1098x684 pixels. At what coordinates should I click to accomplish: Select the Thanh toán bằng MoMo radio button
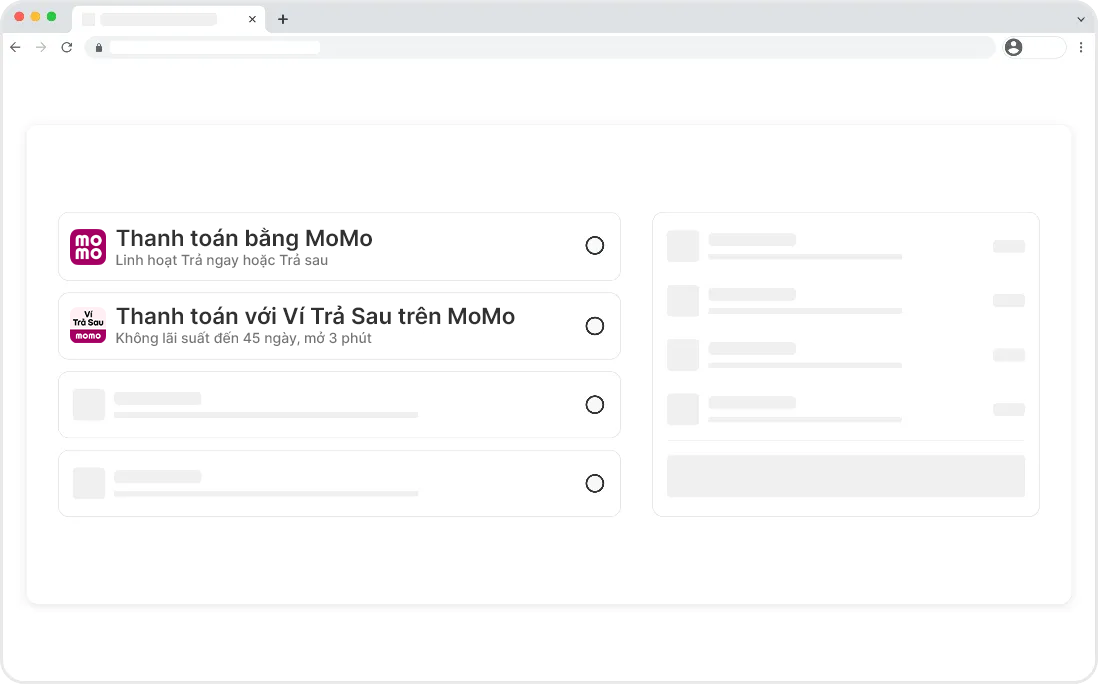(594, 246)
